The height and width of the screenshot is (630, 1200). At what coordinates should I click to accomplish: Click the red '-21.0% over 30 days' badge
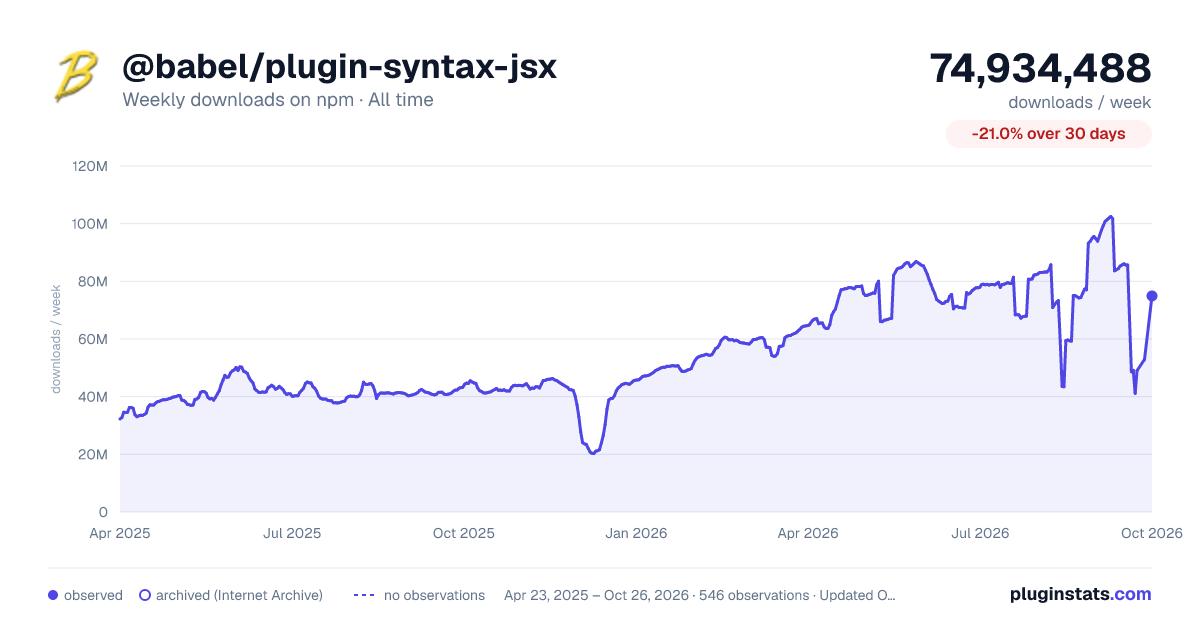tap(1049, 134)
